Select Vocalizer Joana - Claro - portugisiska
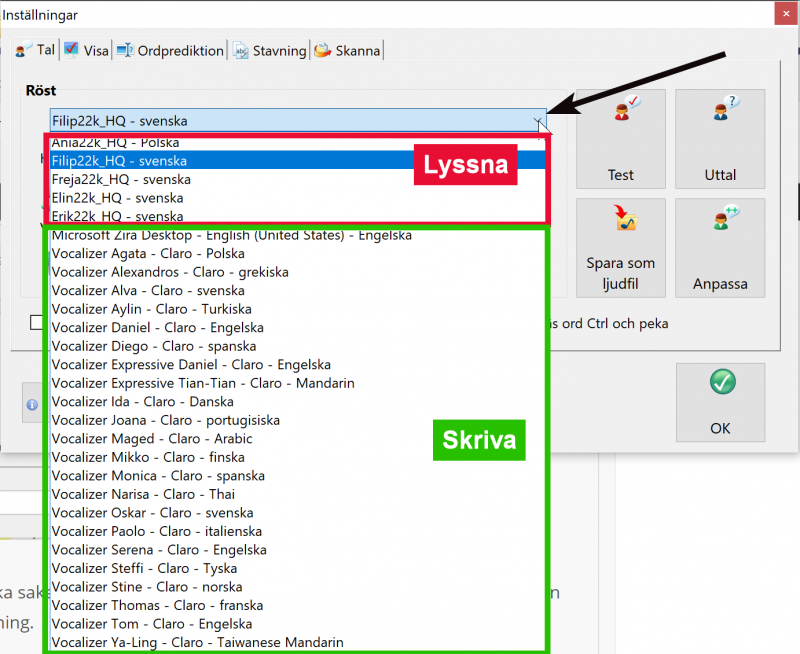Image resolution: width=800 pixels, height=654 pixels. coord(297,420)
